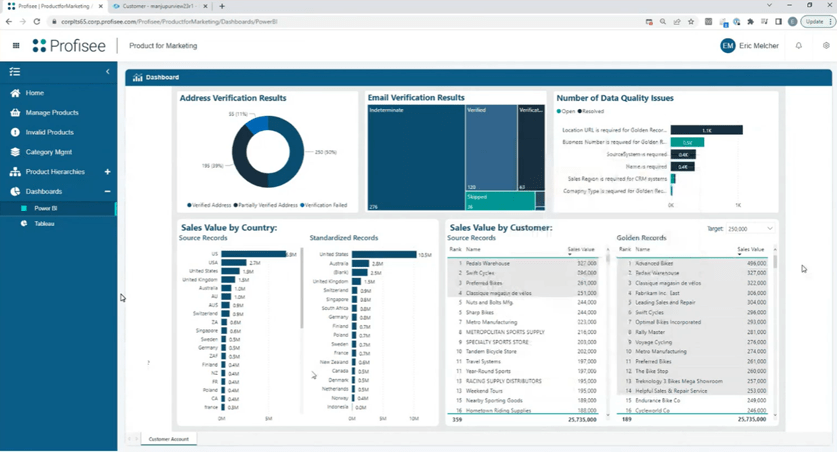The height and width of the screenshot is (452, 837).
Task: Collapse the sidebar with the chevron
Action: coord(107,72)
